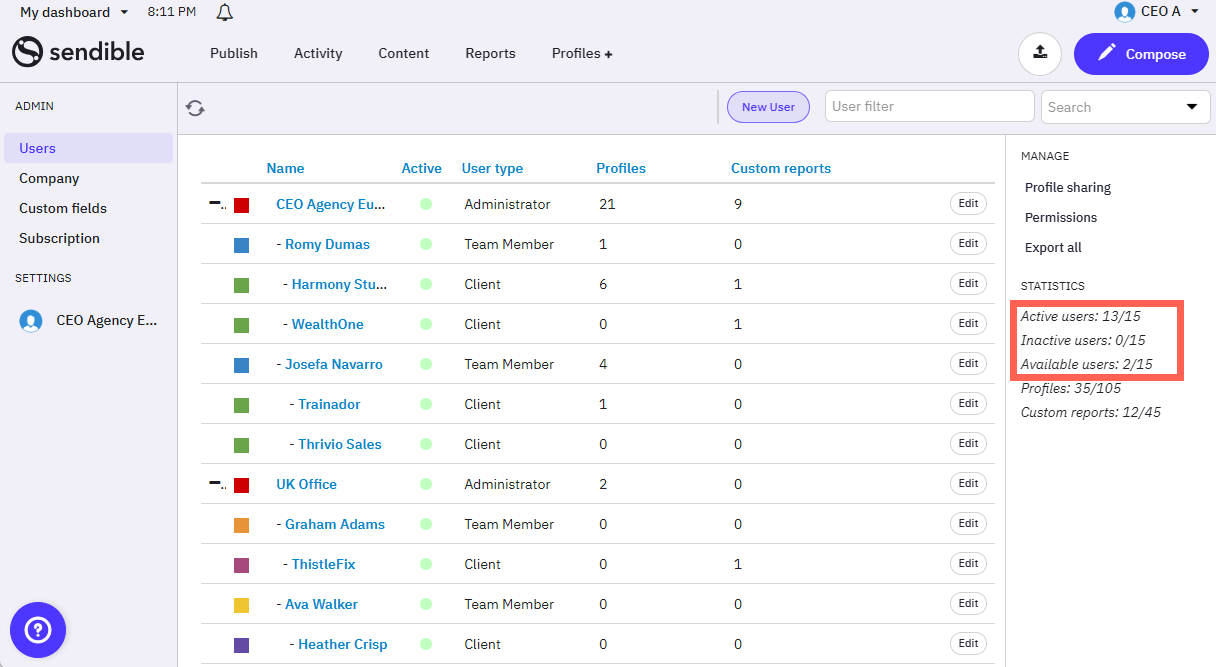
Task: Click the CEO A avatar icon
Action: 1125,12
